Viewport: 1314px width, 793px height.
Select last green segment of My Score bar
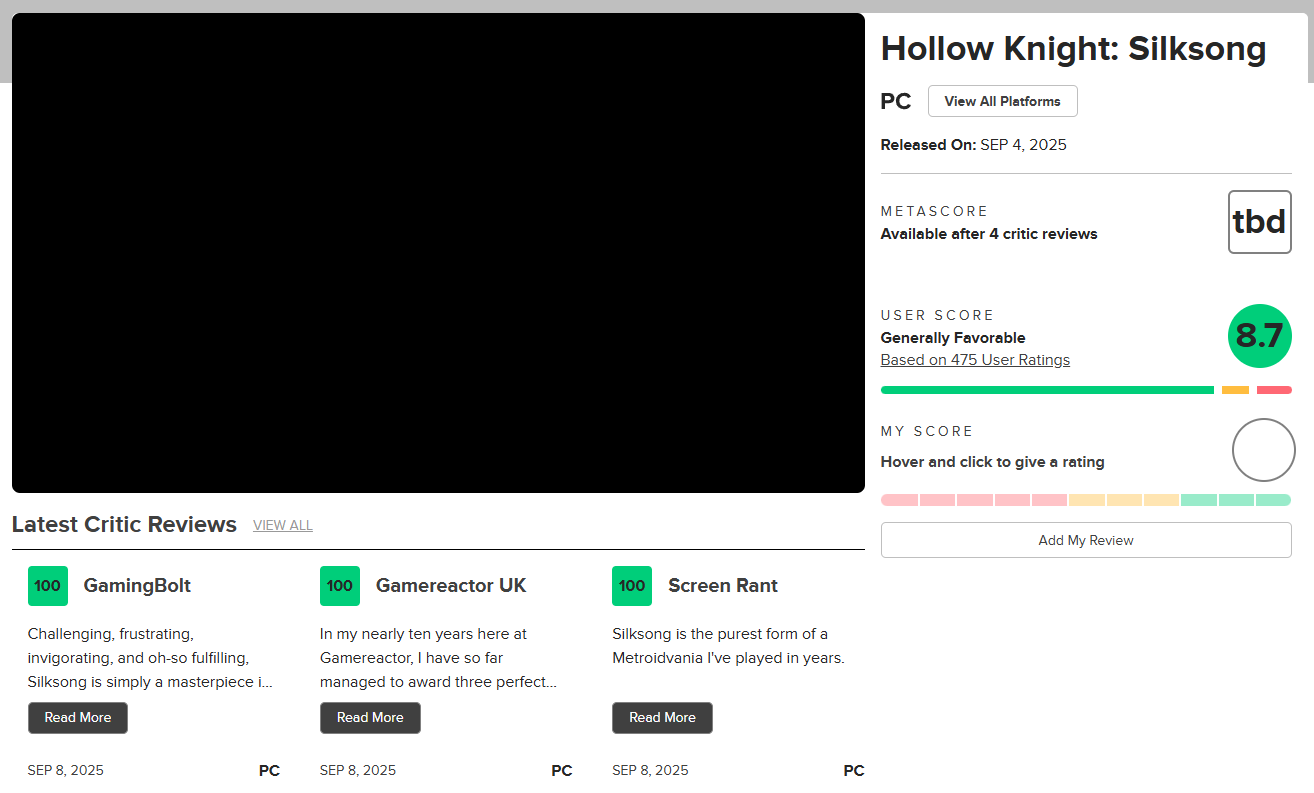pyautogui.click(x=1274, y=500)
